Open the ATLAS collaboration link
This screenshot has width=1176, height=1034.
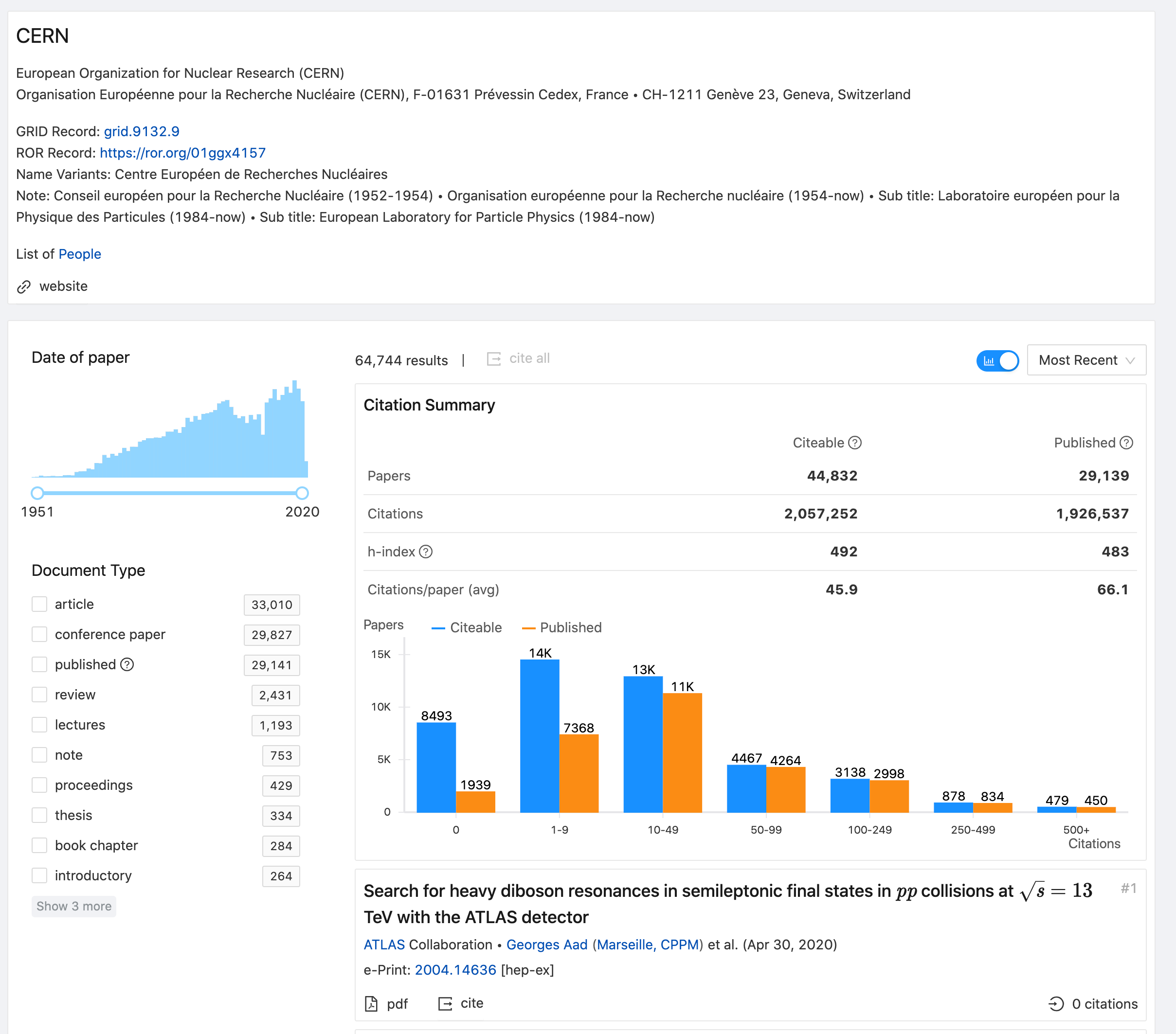[x=384, y=945]
